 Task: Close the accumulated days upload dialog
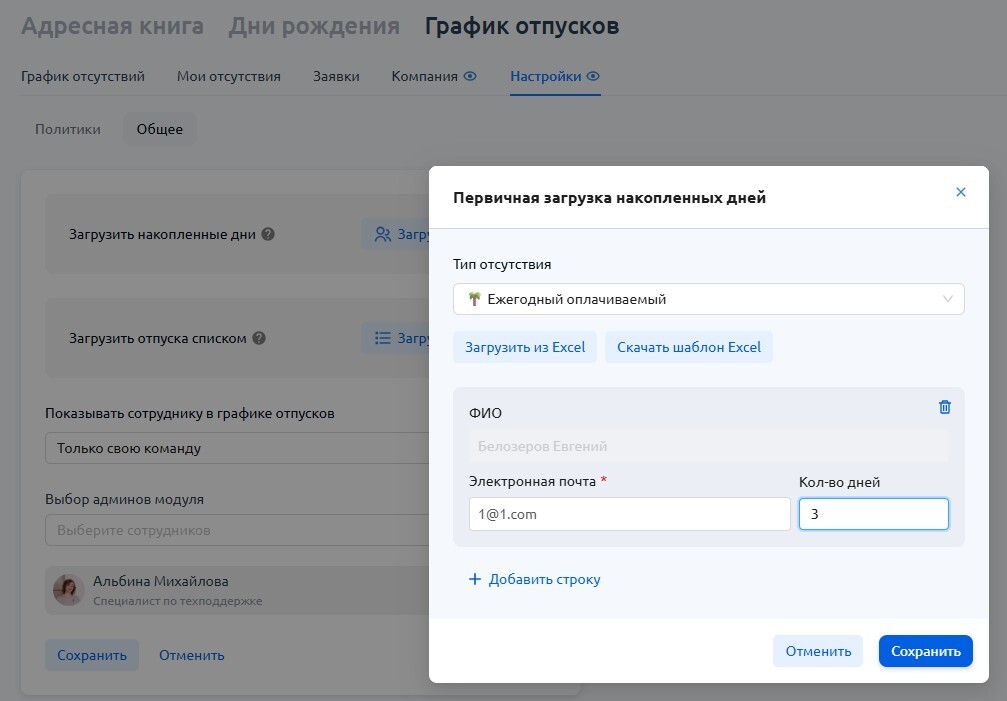click(961, 192)
